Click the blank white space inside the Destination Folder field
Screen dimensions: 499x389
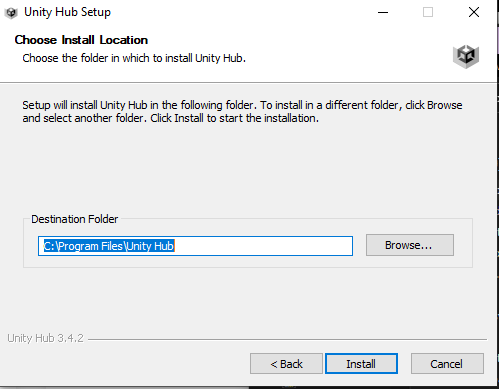(263, 246)
